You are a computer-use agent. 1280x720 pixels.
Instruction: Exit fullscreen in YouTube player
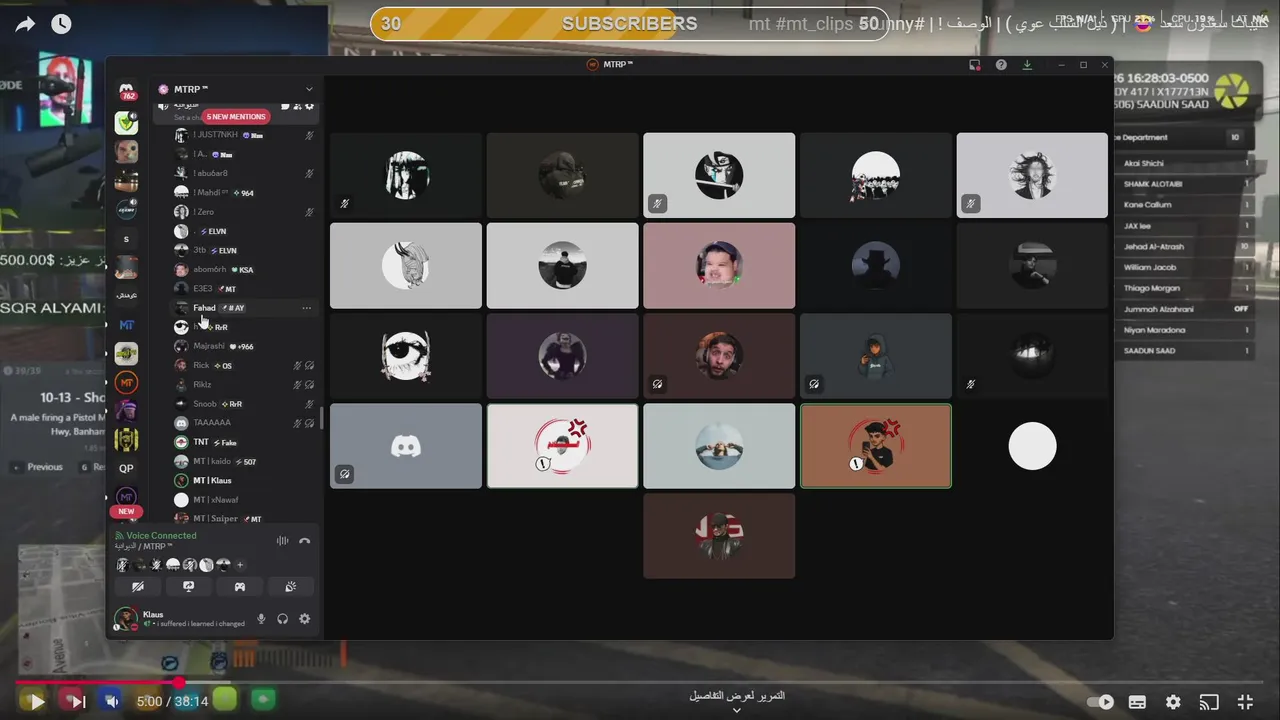point(1245,702)
